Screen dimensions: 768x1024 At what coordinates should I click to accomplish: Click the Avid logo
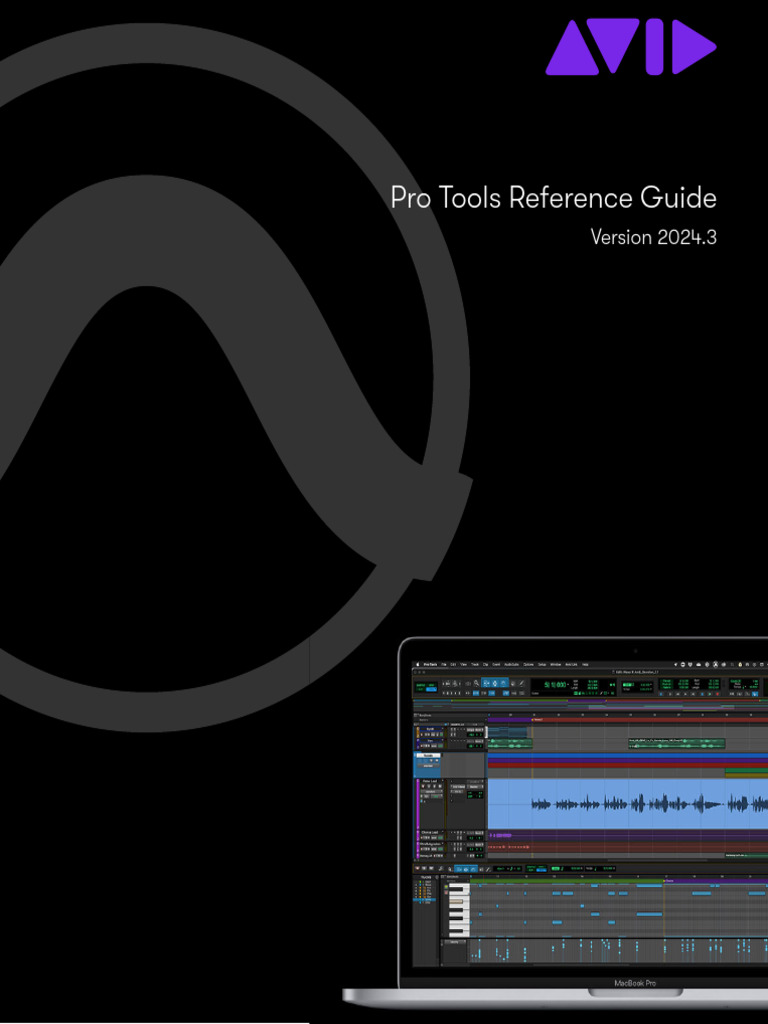coord(630,47)
